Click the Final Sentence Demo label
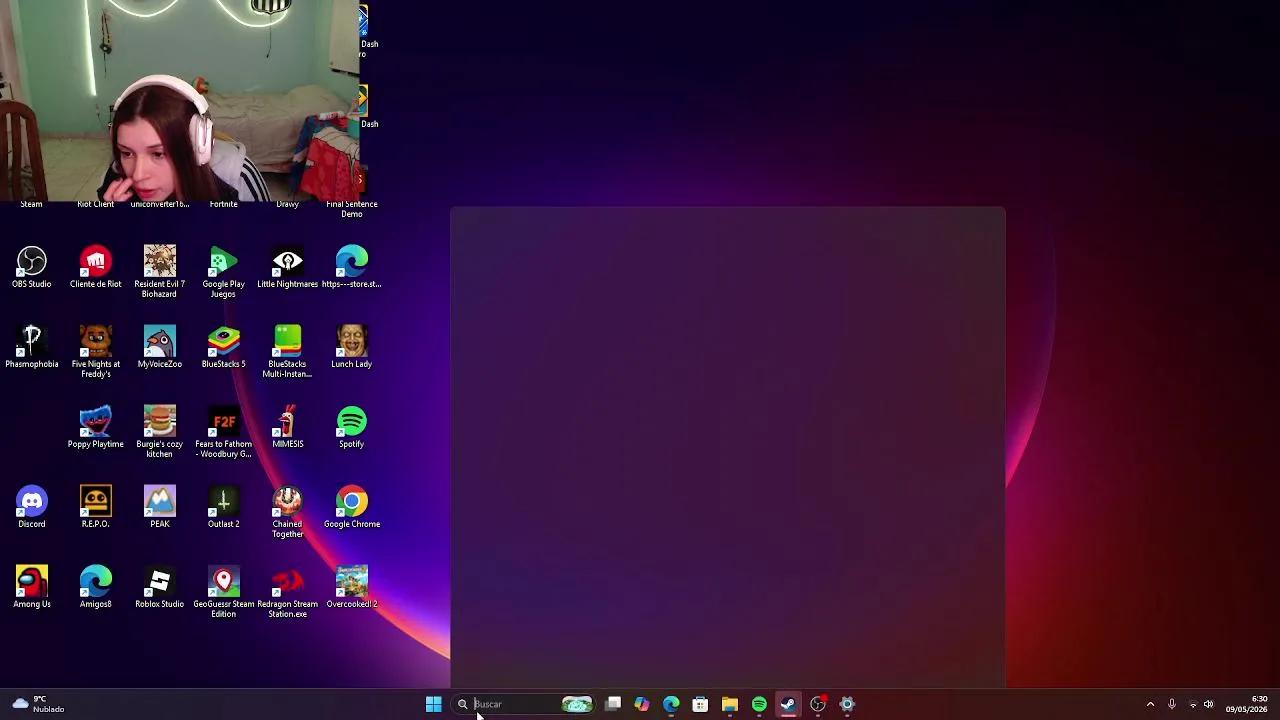Screen dimensions: 1280x720 pyautogui.click(x=351, y=209)
